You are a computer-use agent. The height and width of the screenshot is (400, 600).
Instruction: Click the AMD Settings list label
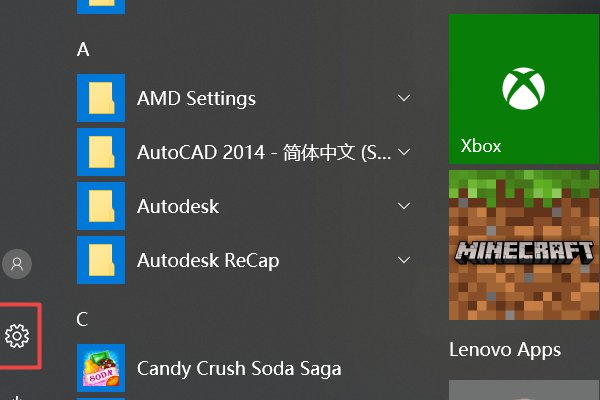[196, 98]
